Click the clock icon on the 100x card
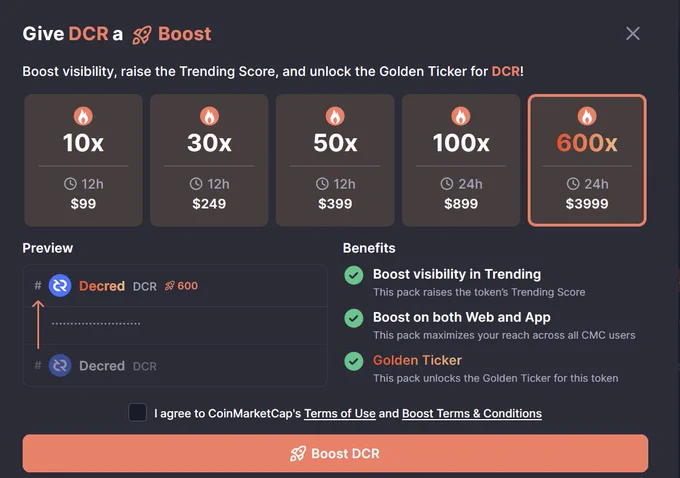This screenshot has width=680, height=478. tap(447, 184)
